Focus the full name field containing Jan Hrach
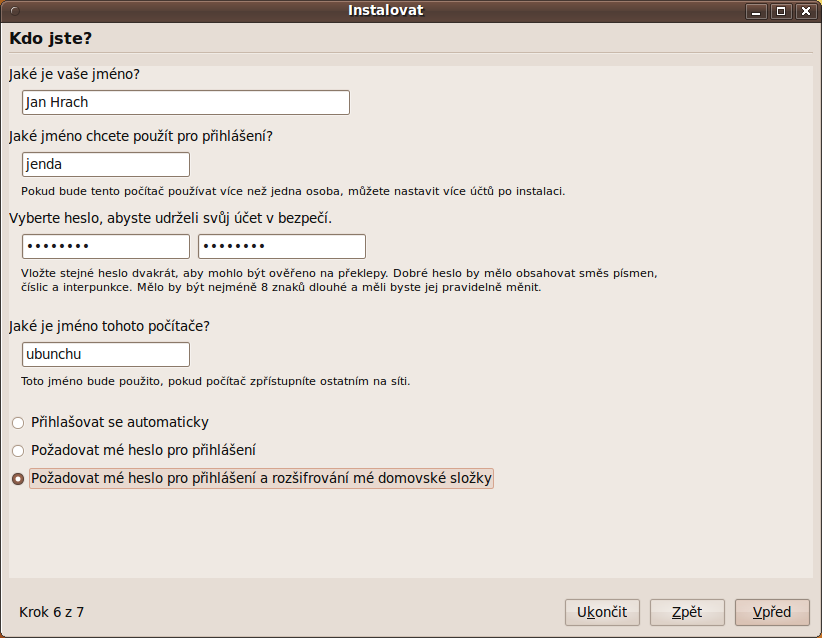The height and width of the screenshot is (638, 822). point(186,102)
